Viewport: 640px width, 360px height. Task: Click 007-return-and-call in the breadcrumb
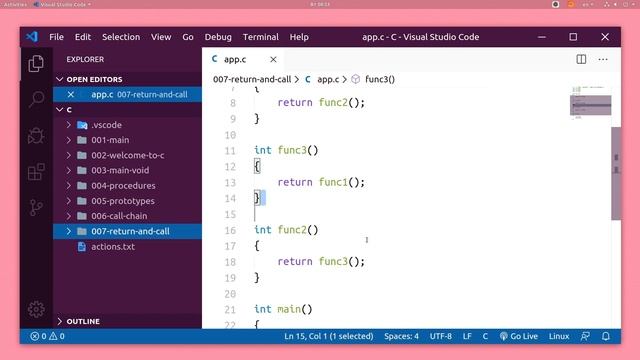pos(252,79)
